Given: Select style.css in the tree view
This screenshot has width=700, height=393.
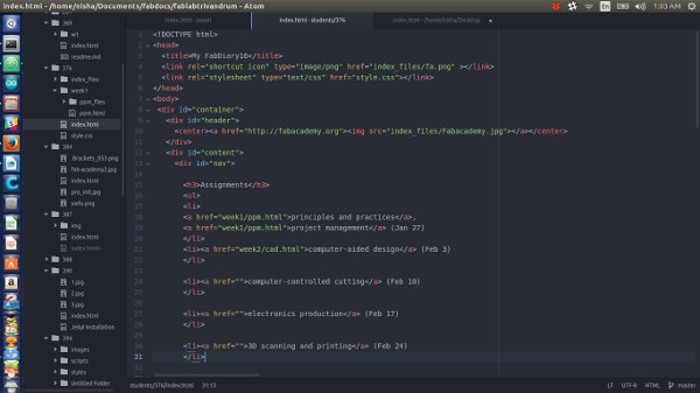Looking at the screenshot, I should 82,136.
